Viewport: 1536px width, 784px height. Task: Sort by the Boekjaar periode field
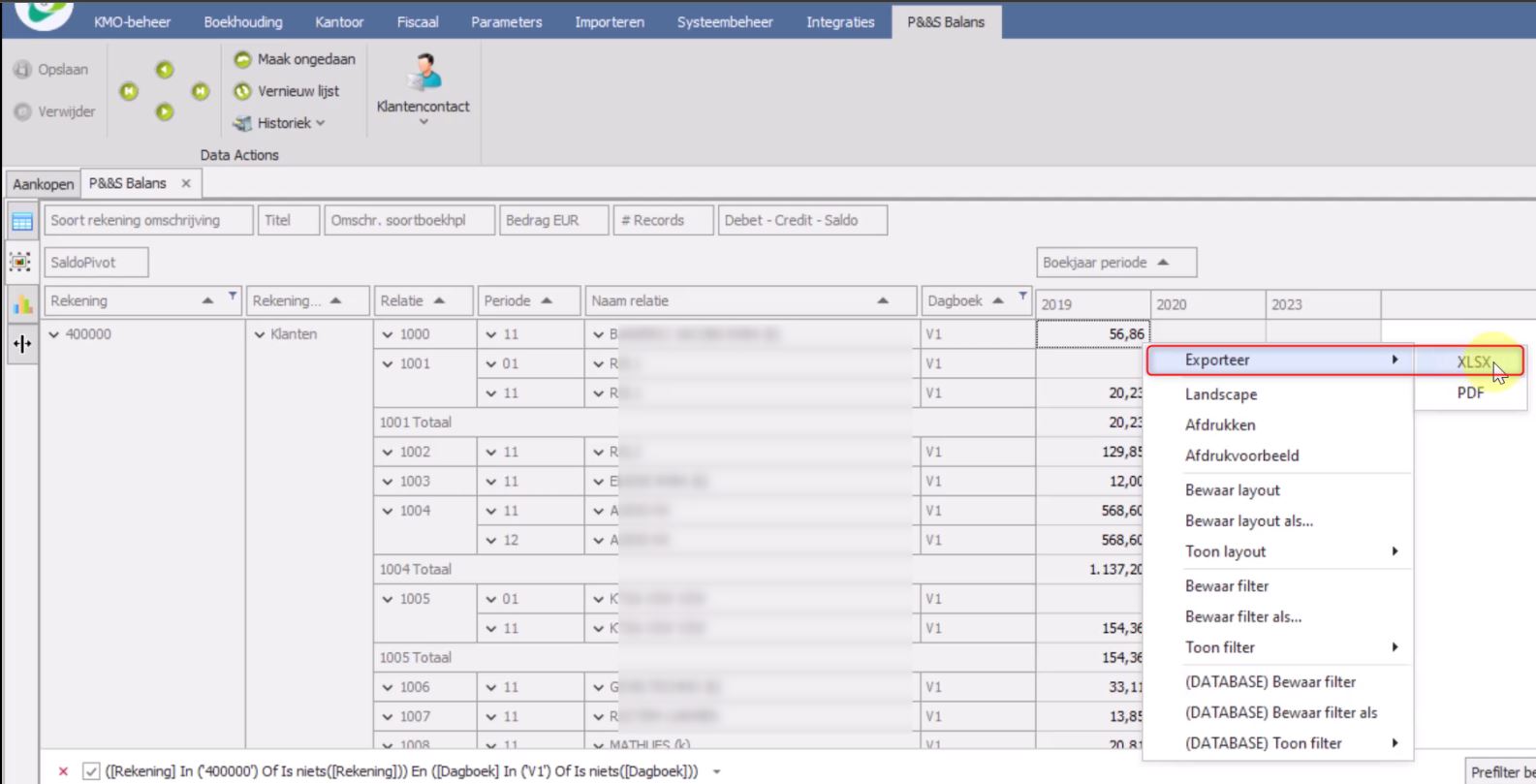(1116, 263)
